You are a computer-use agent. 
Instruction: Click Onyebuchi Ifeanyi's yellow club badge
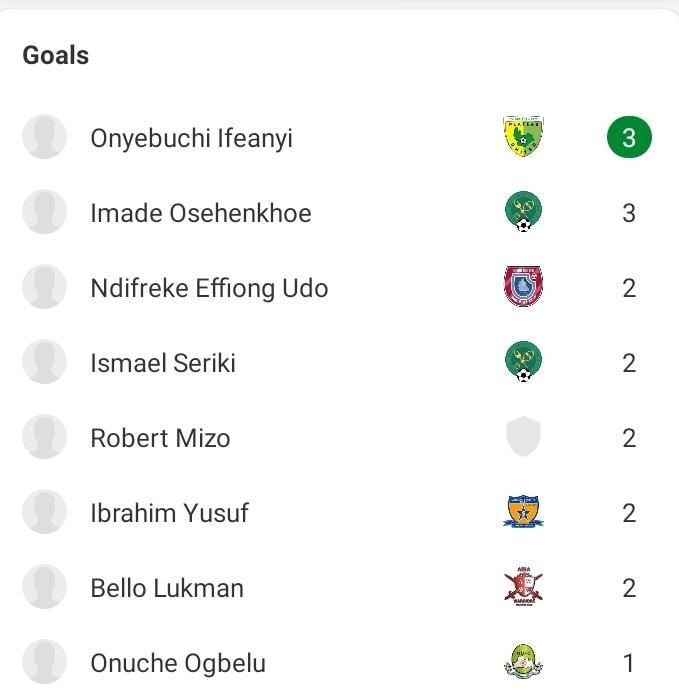pyautogui.click(x=523, y=138)
